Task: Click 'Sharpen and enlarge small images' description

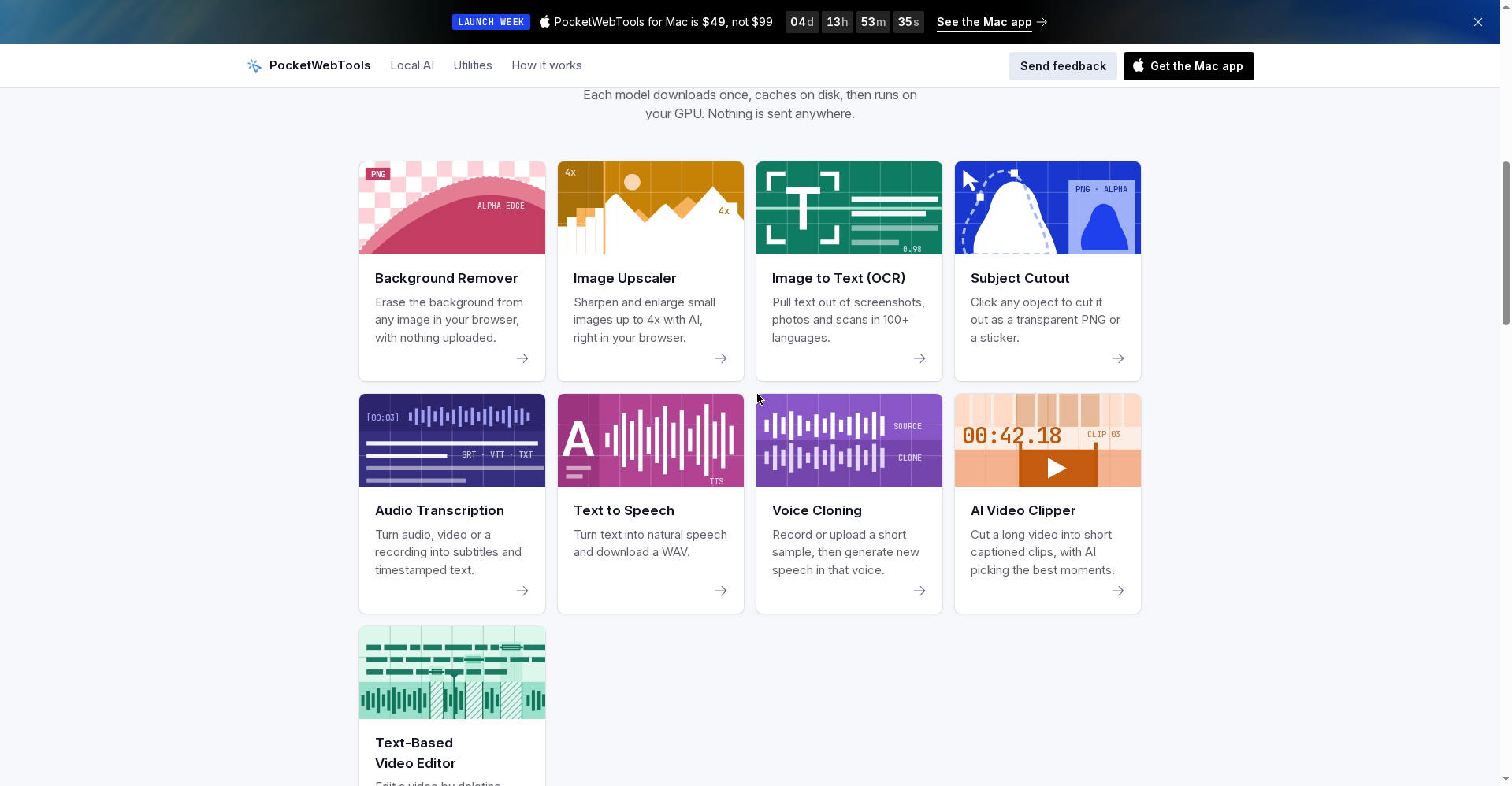Action: click(x=645, y=320)
